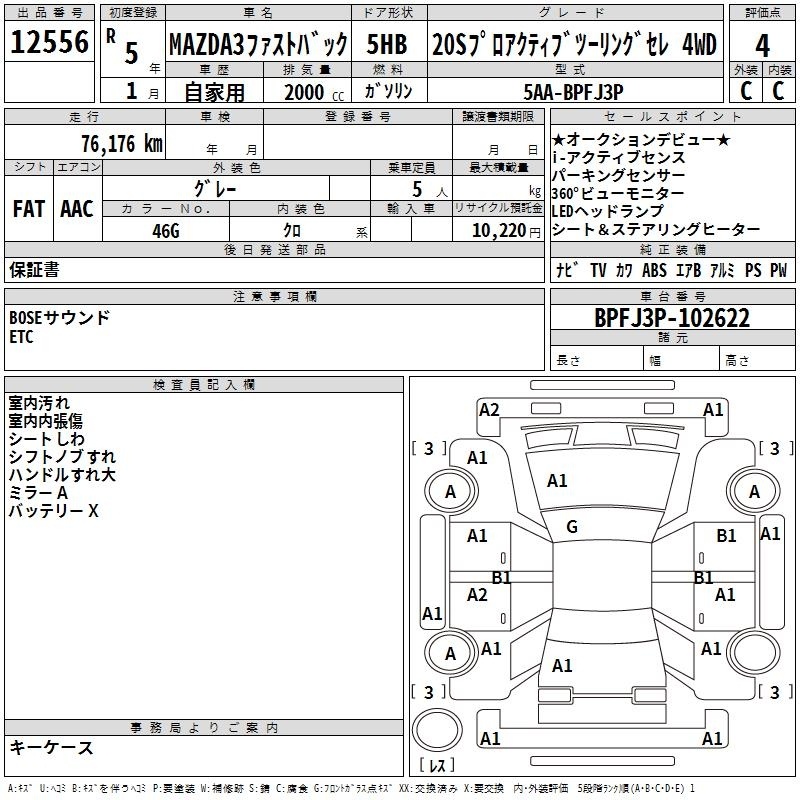Select the PW equipment label

(778, 271)
